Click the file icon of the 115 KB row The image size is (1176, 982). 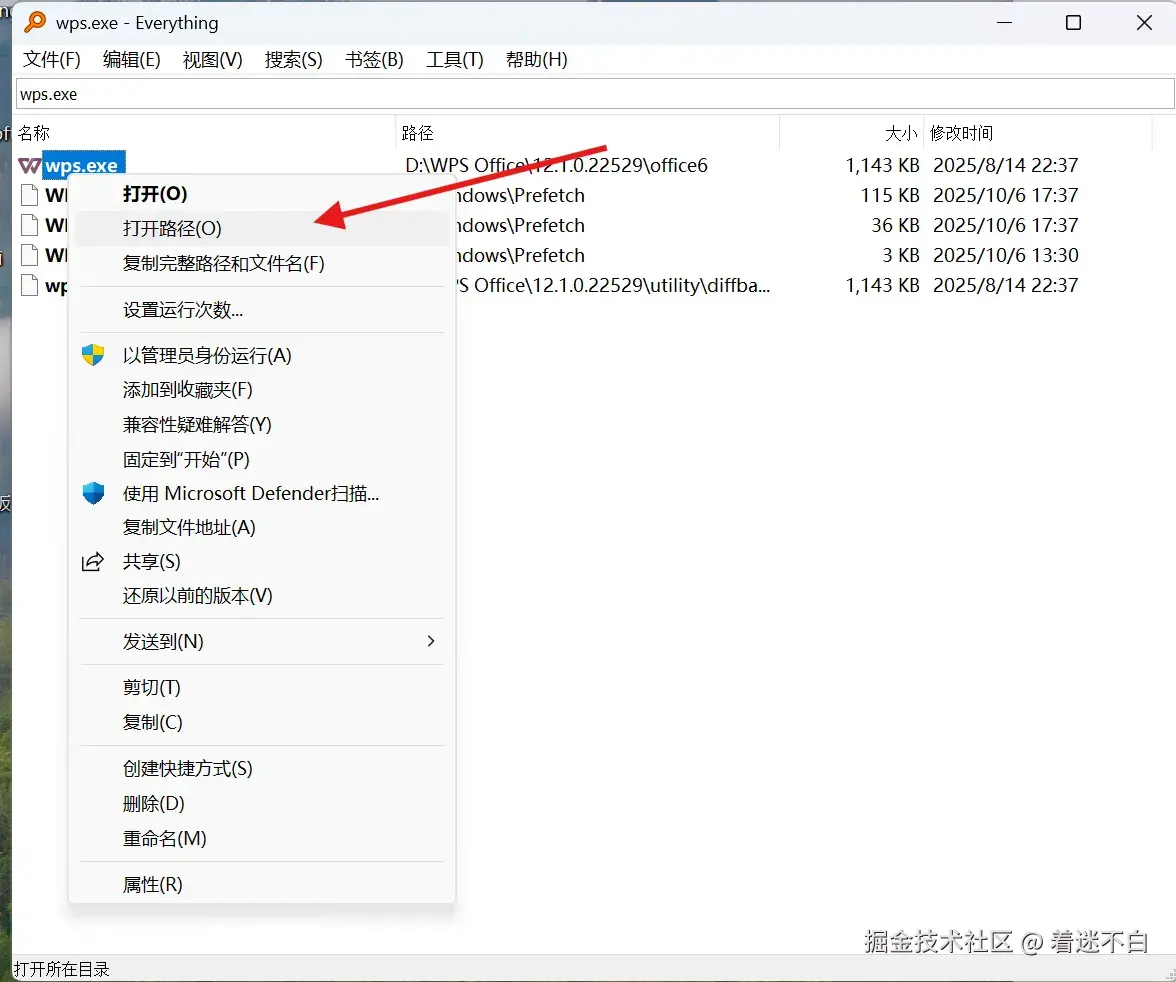click(x=29, y=195)
